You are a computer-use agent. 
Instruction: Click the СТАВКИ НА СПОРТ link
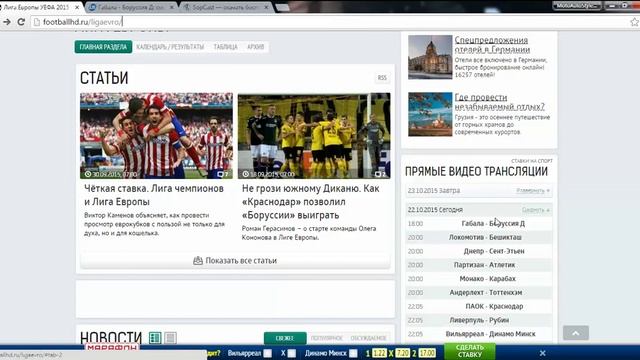click(532, 161)
